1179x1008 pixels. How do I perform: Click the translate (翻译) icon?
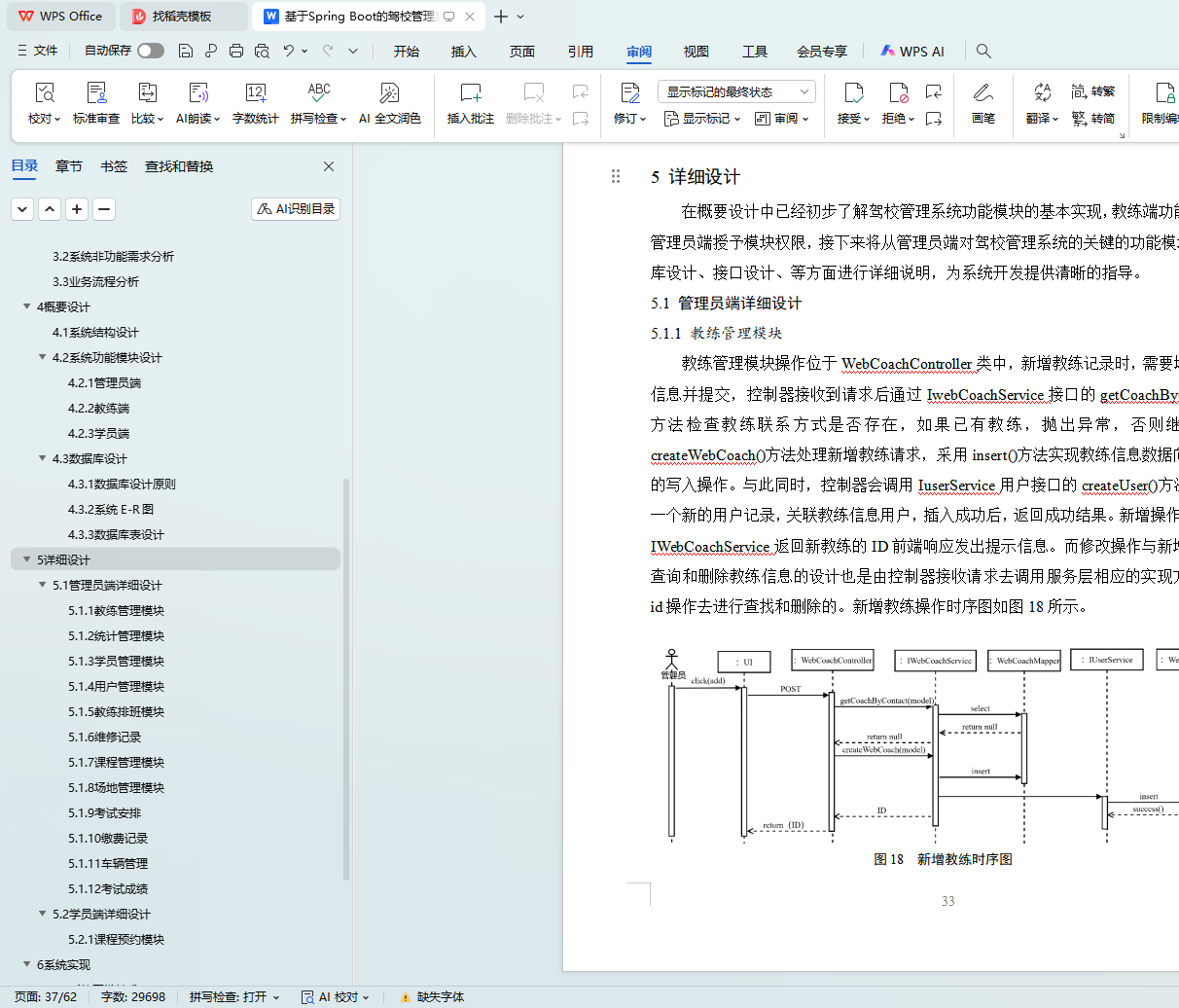1042,93
